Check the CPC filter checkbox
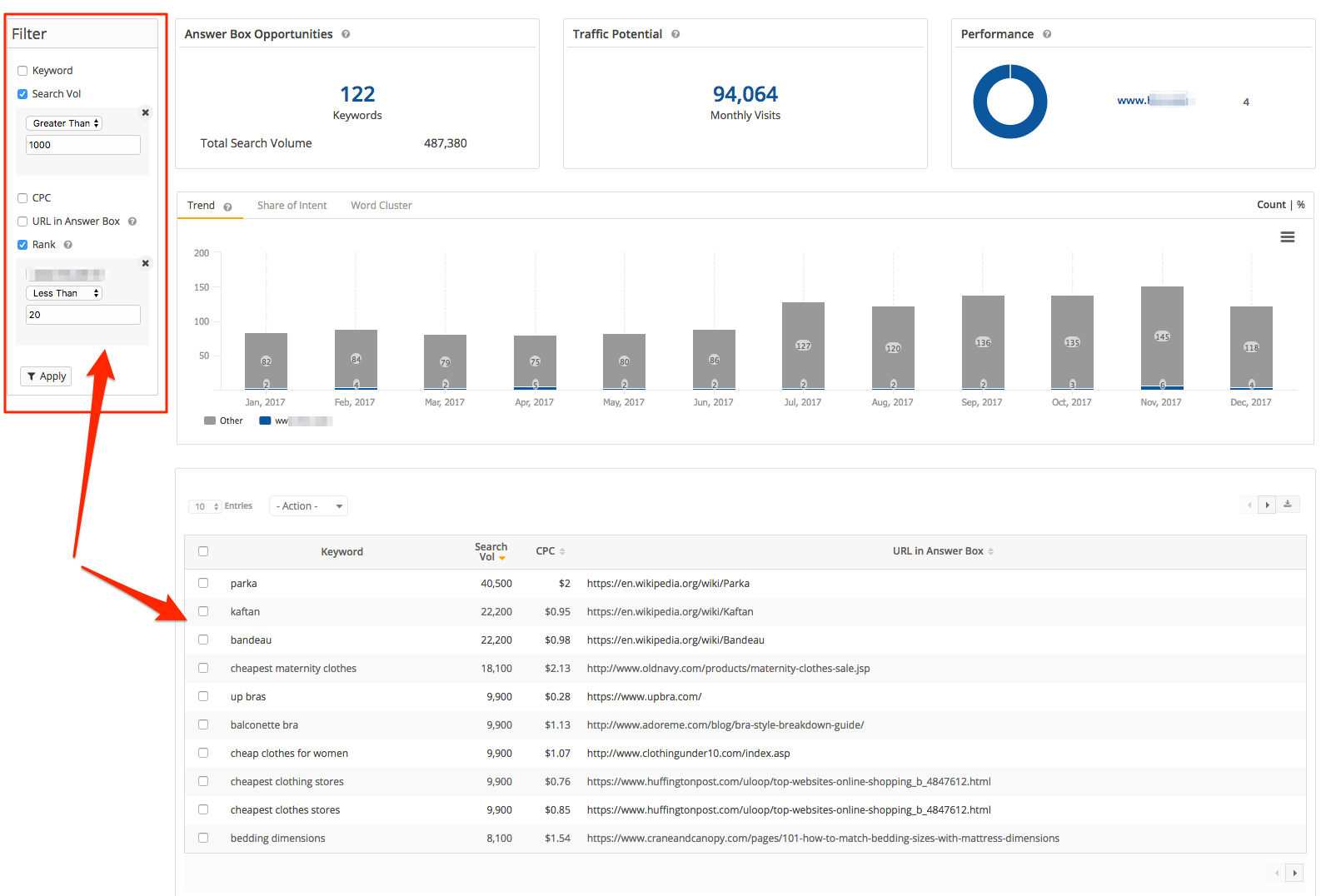The width and height of the screenshot is (1331, 896). (22, 198)
